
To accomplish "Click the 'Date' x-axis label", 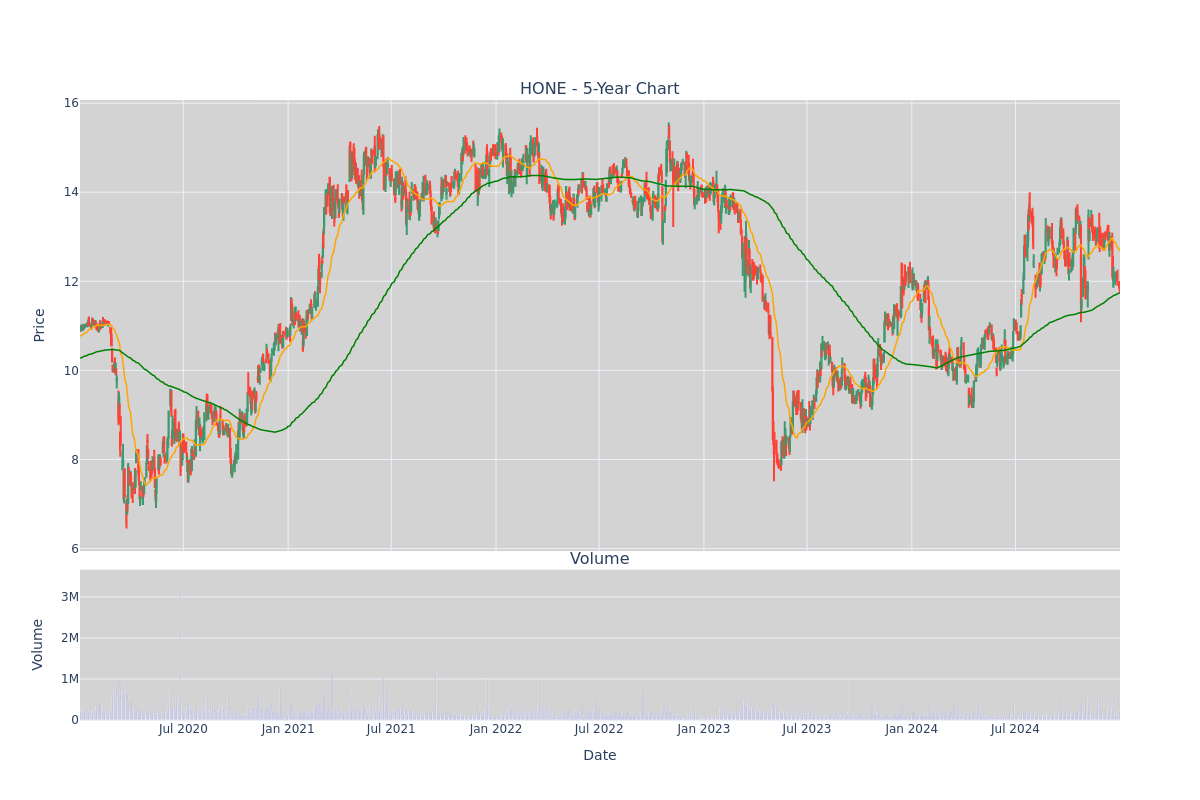I will click(x=599, y=756).
